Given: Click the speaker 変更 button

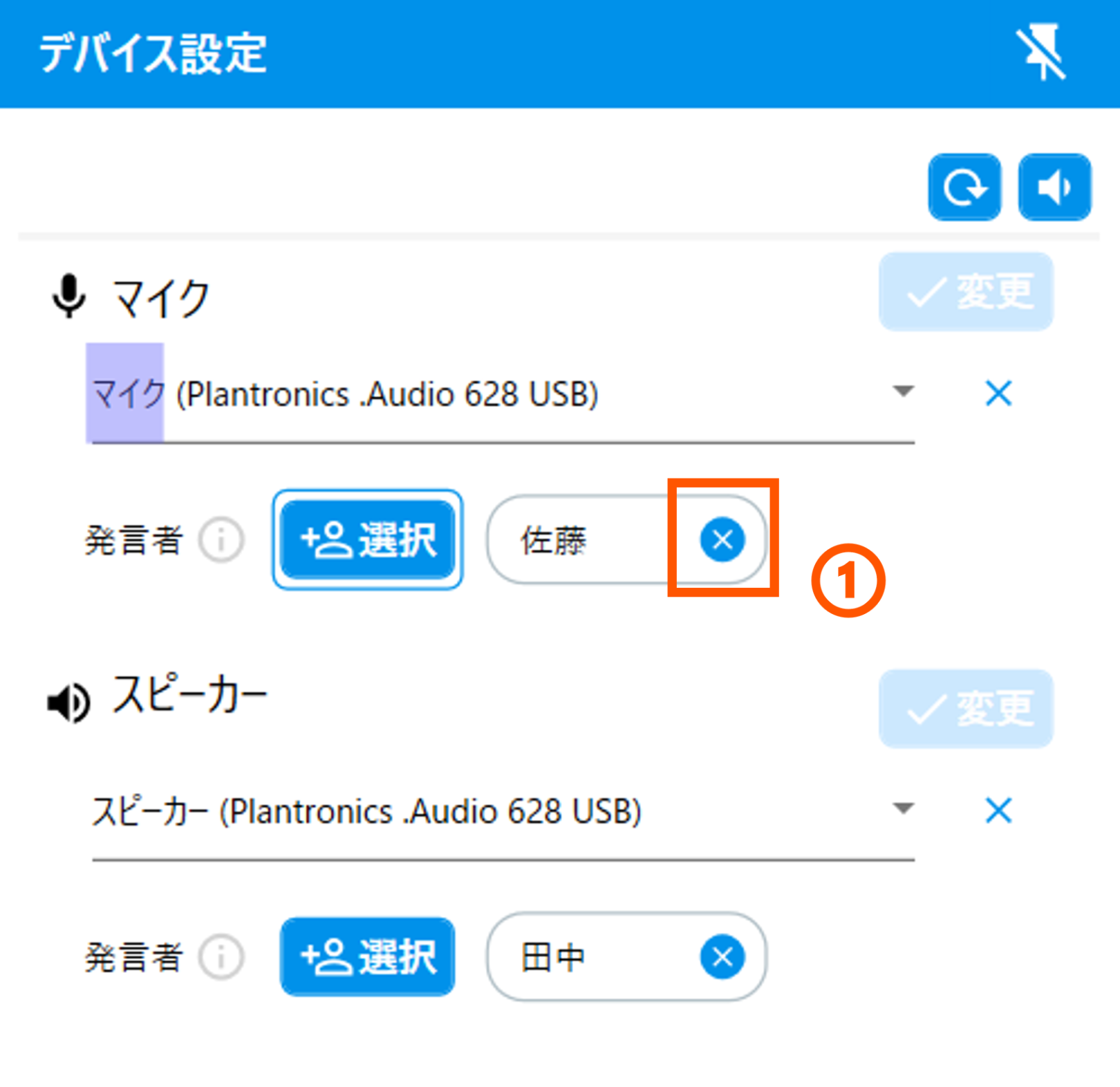Looking at the screenshot, I should pos(966,709).
